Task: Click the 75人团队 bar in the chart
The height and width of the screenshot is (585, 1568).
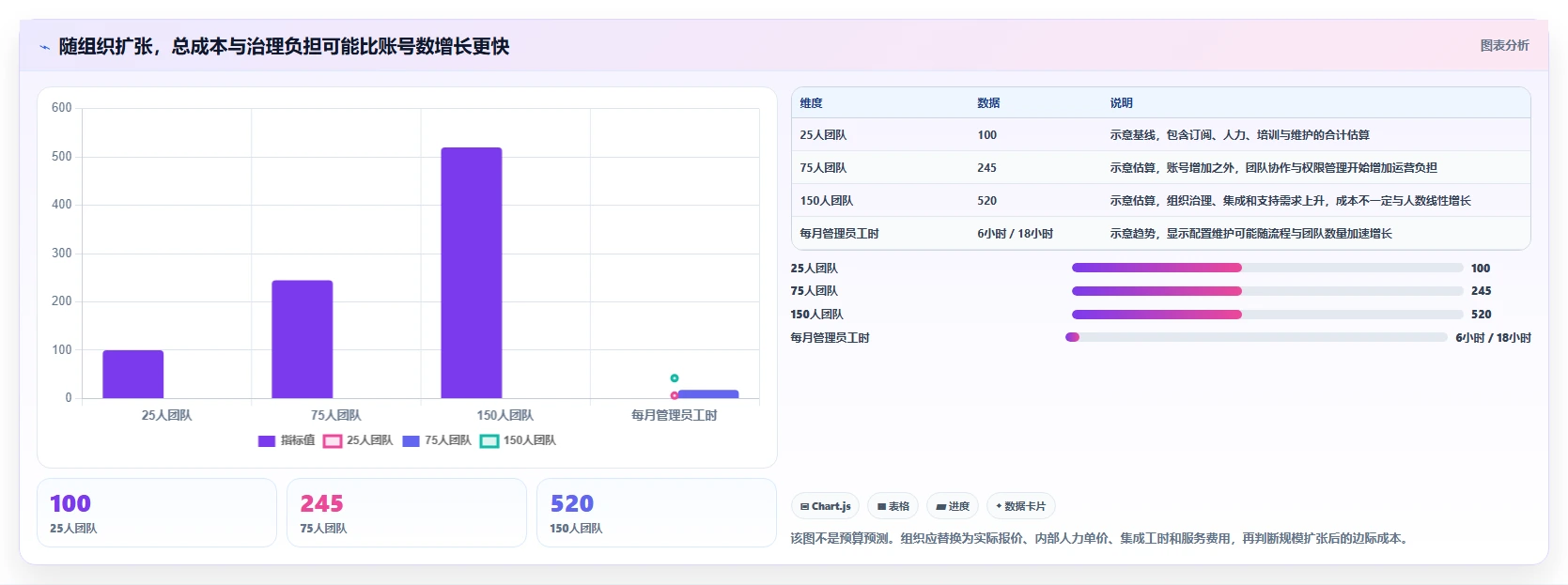Action: point(303,339)
